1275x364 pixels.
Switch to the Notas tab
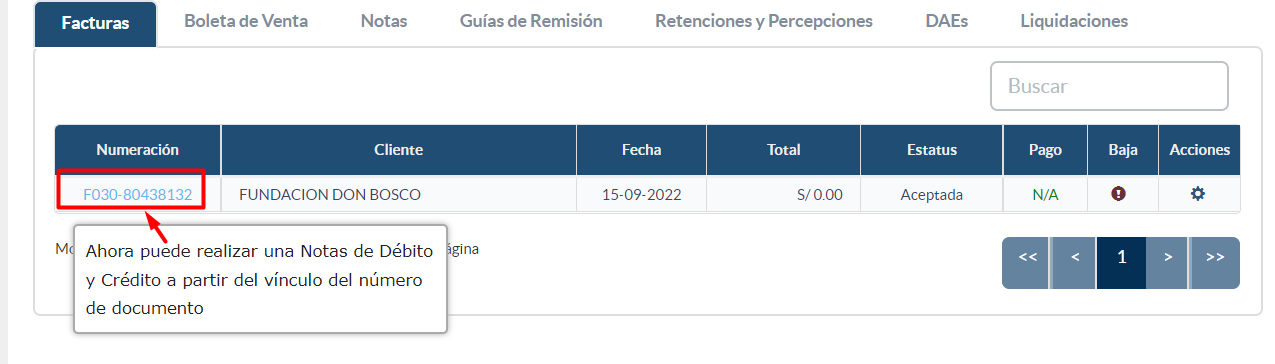[384, 20]
